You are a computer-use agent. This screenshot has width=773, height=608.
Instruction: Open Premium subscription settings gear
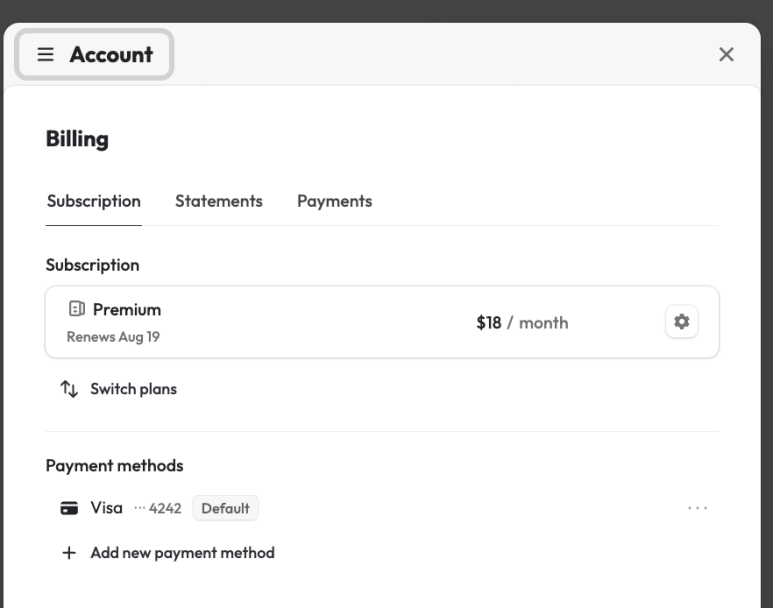(682, 322)
